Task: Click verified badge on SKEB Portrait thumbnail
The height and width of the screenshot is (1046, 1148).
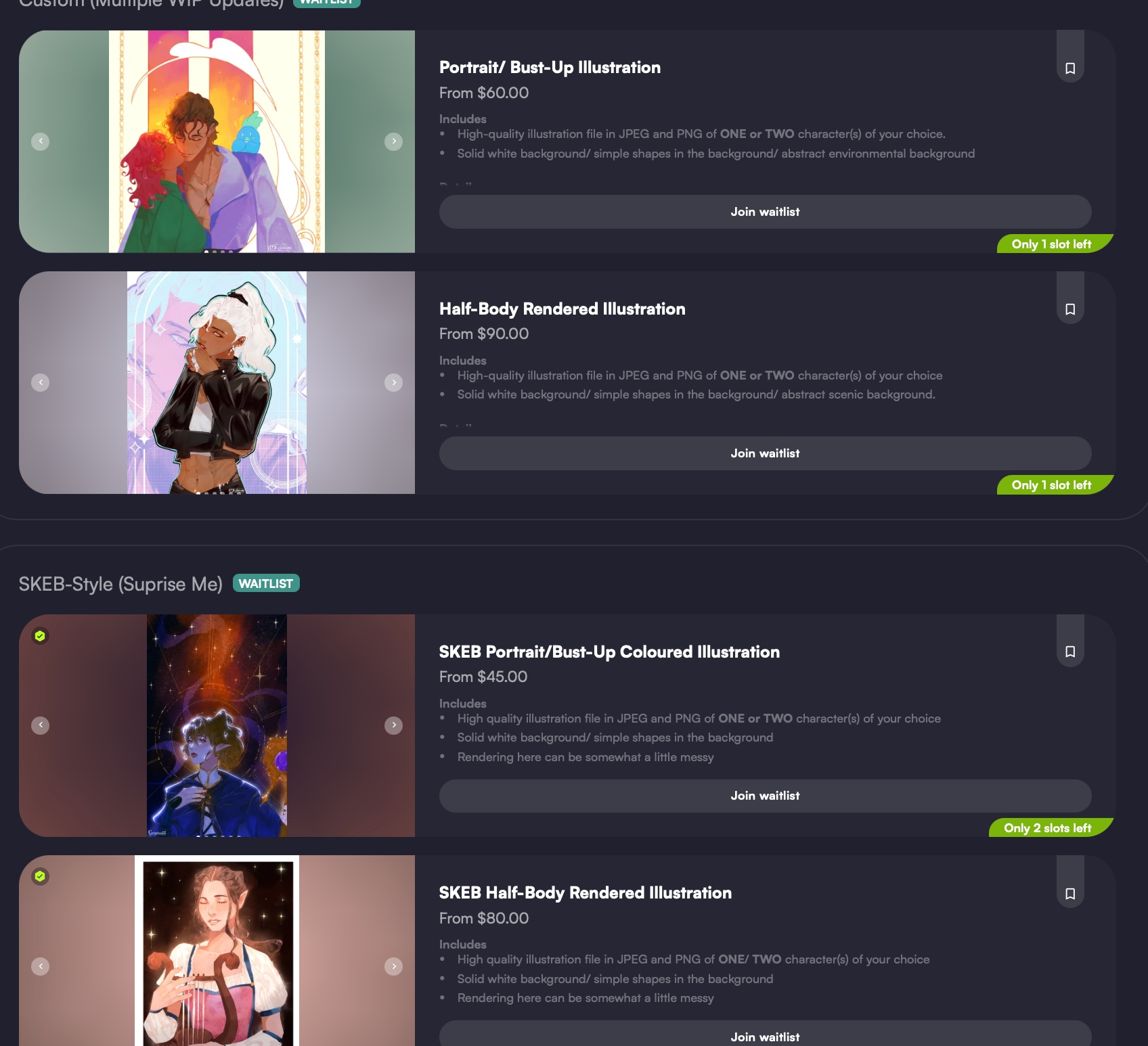Action: [40, 635]
